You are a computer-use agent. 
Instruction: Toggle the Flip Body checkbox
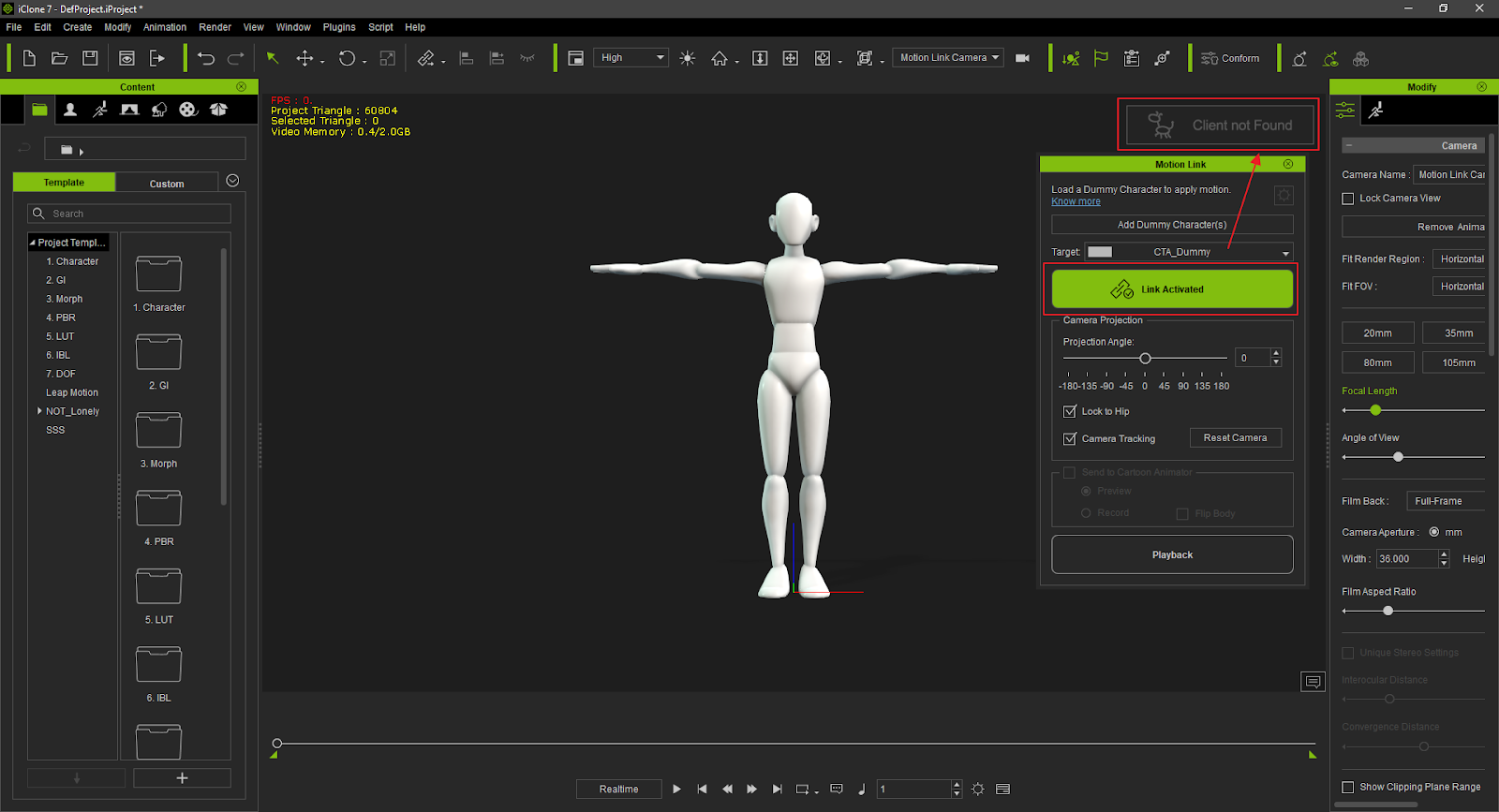[1182, 513]
